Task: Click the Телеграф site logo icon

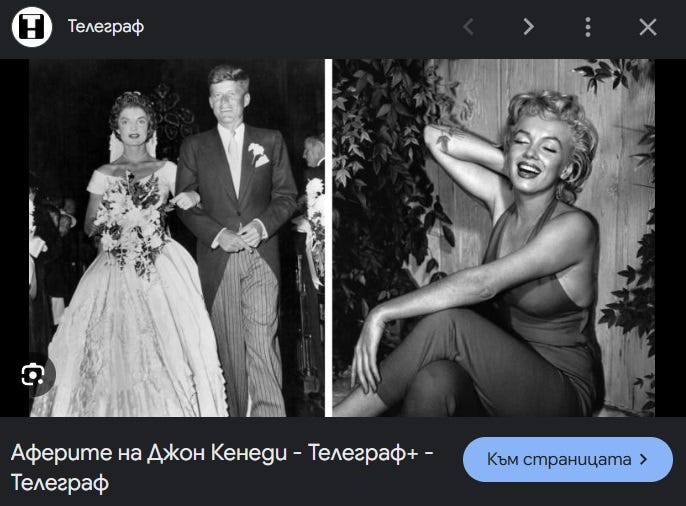Action: click(x=32, y=27)
